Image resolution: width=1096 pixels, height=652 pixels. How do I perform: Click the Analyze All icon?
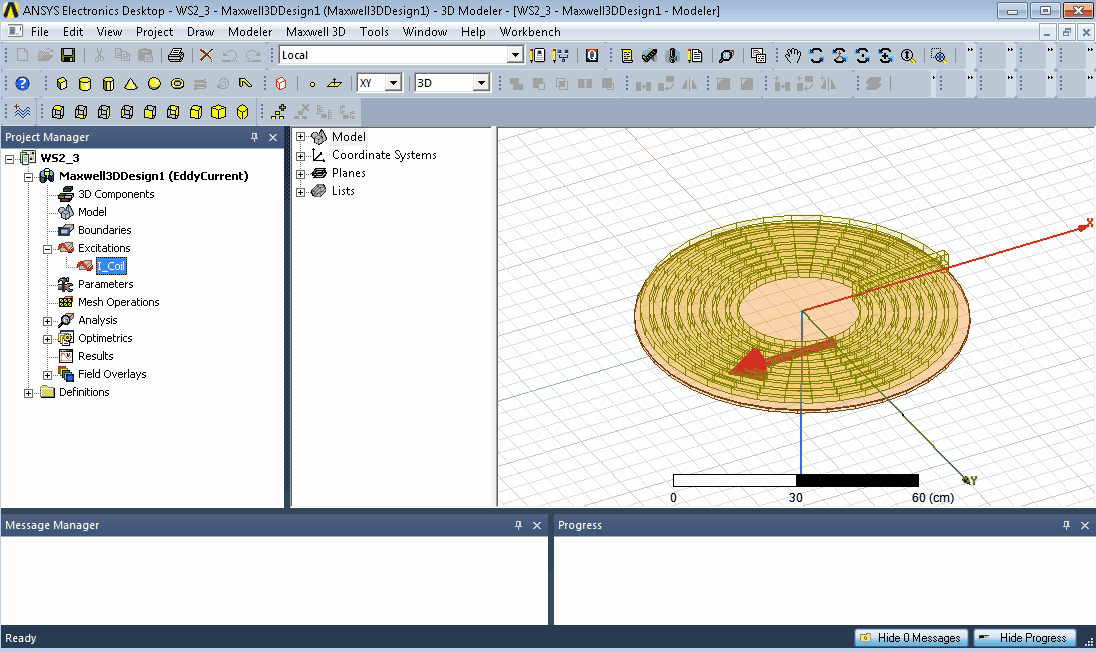coord(672,55)
